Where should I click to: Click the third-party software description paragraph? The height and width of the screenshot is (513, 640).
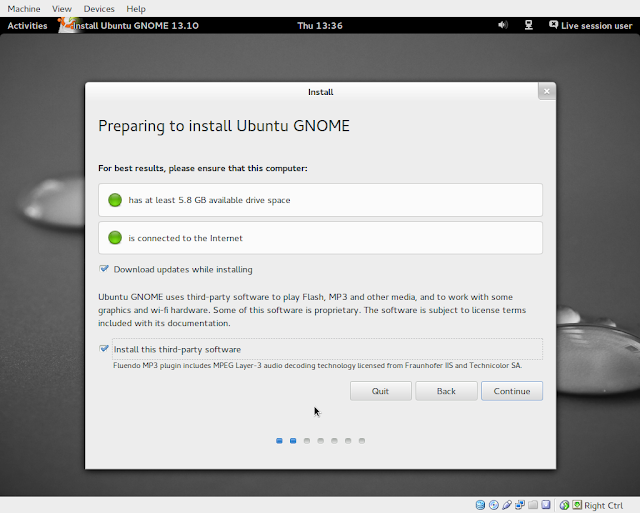click(312, 310)
